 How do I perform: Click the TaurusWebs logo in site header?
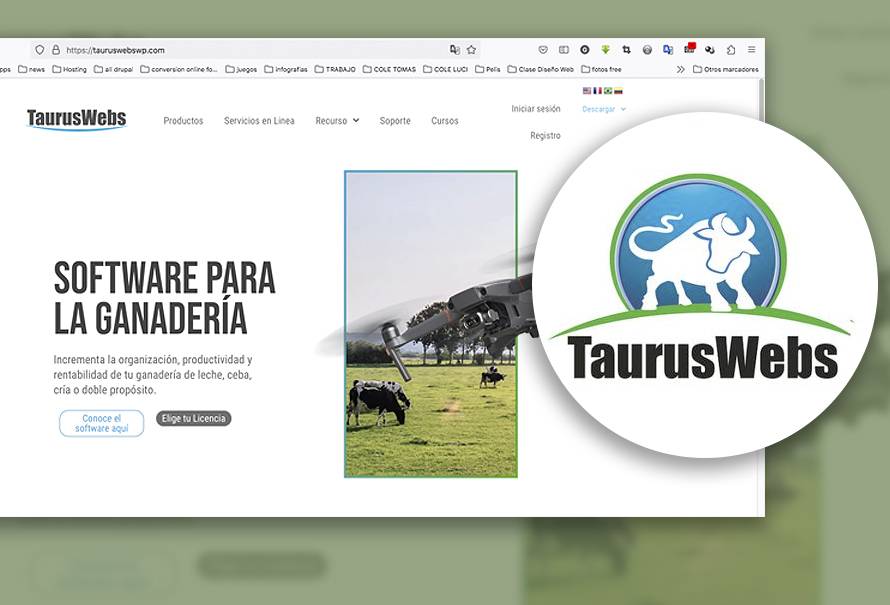76,119
